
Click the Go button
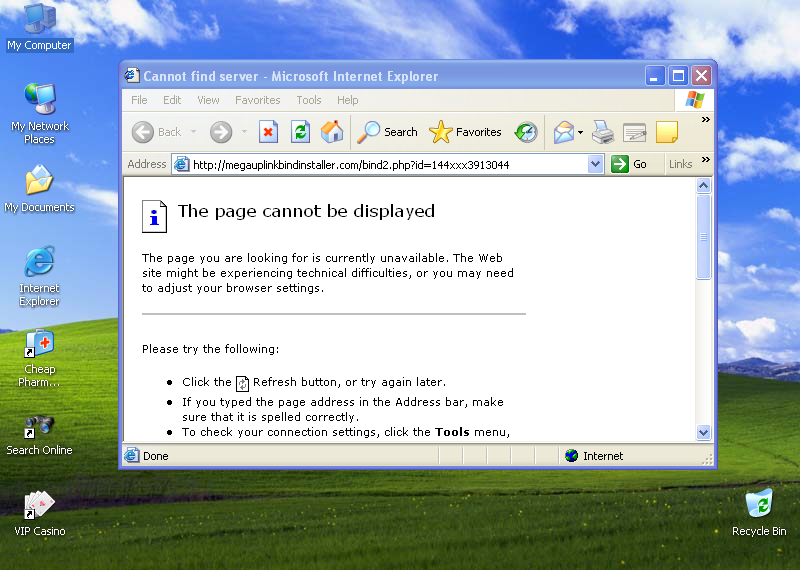(629, 164)
